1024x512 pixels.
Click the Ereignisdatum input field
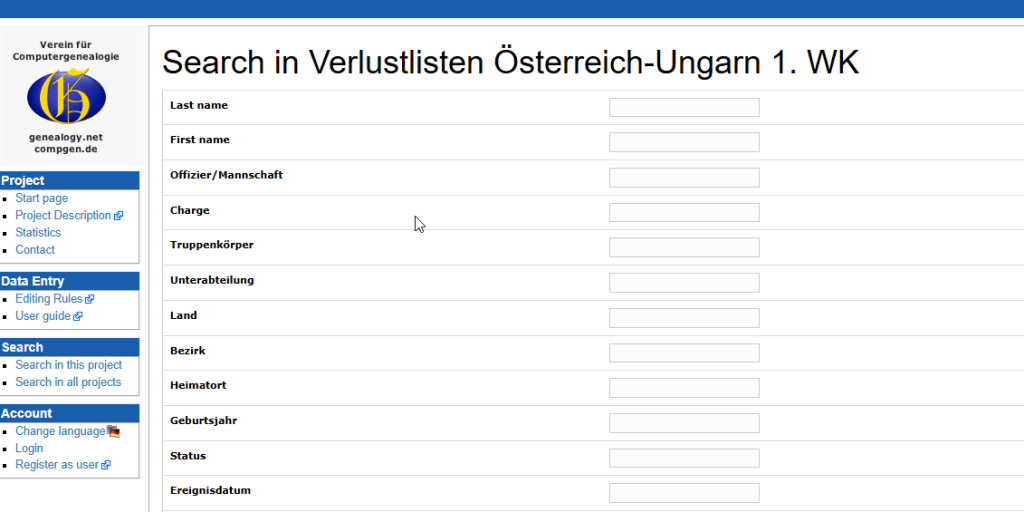(684, 493)
